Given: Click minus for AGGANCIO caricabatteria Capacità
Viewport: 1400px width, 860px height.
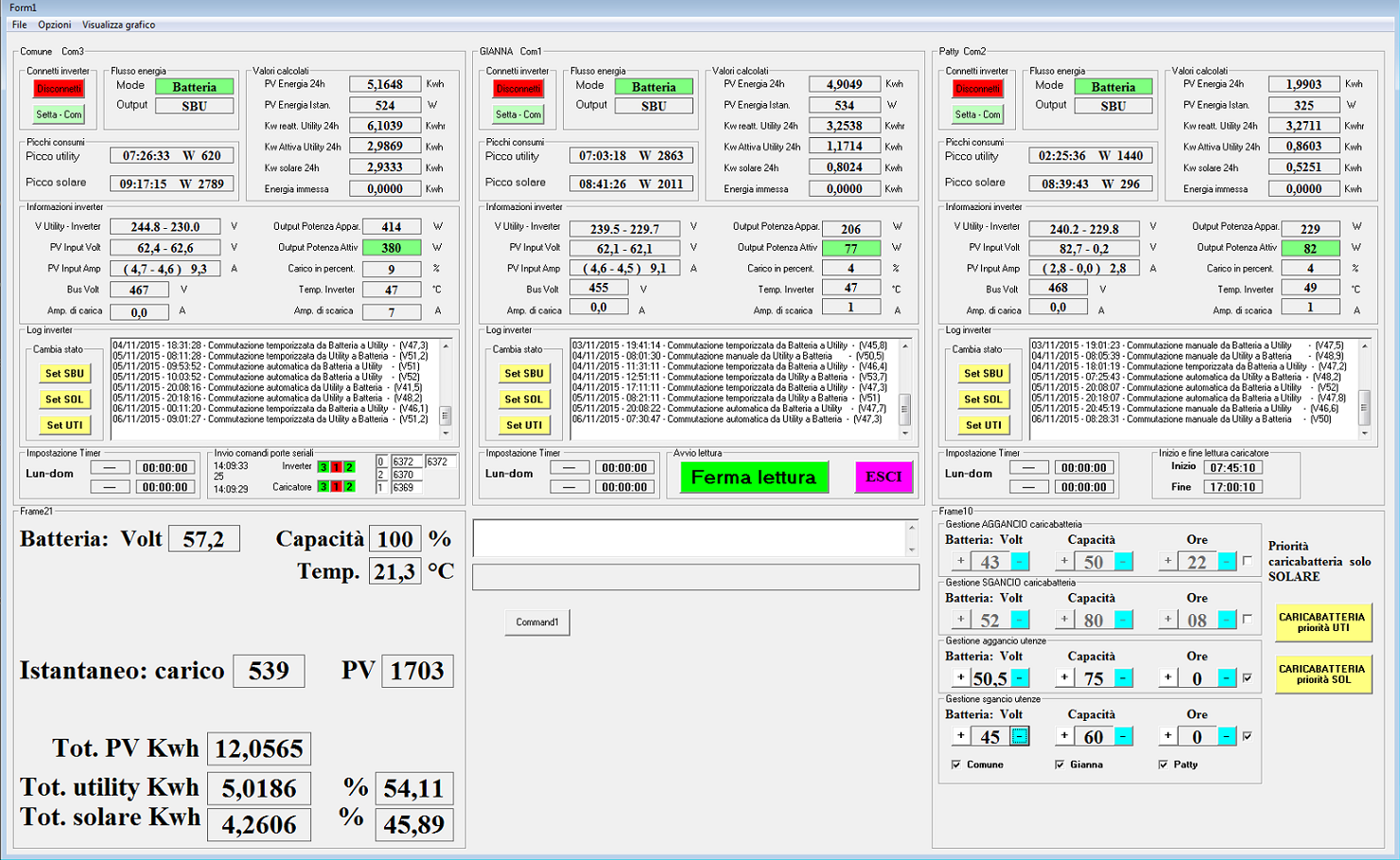Looking at the screenshot, I should [x=1124, y=561].
